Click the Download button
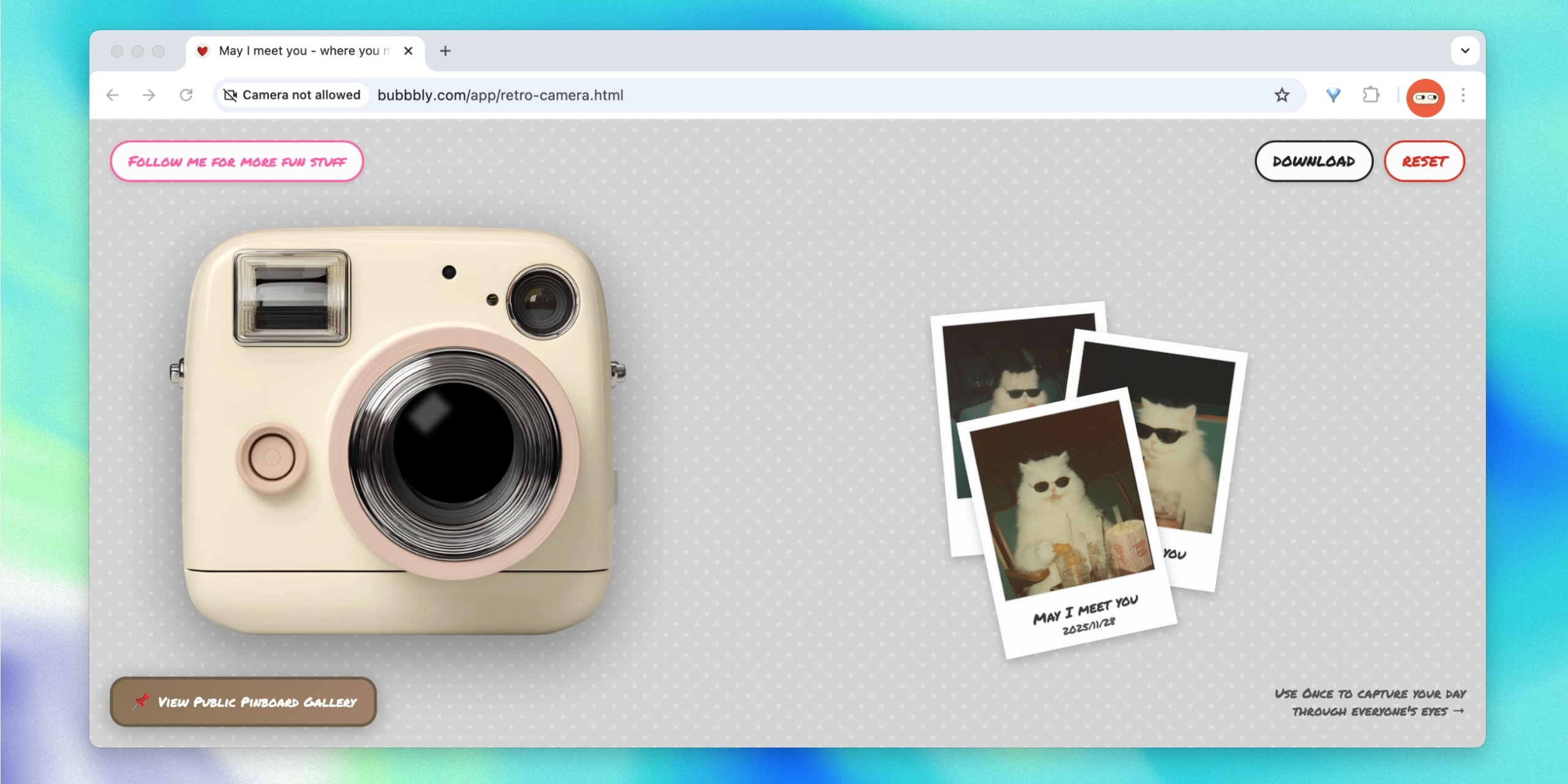Viewport: 1568px width, 784px height. 1313,161
